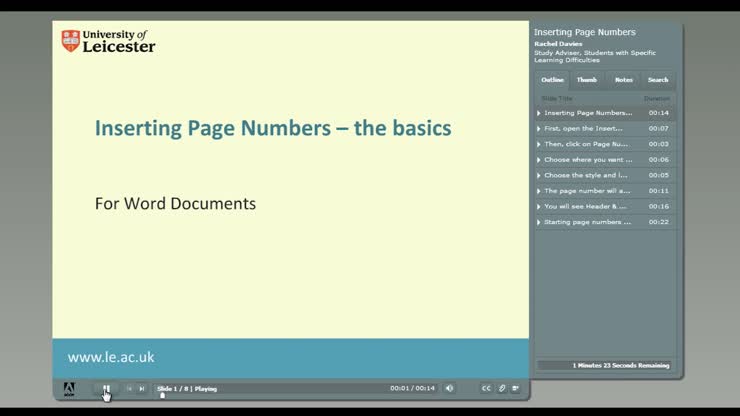
Task: Jump to 'Starting page numbers ...' slide
Action: (605, 222)
